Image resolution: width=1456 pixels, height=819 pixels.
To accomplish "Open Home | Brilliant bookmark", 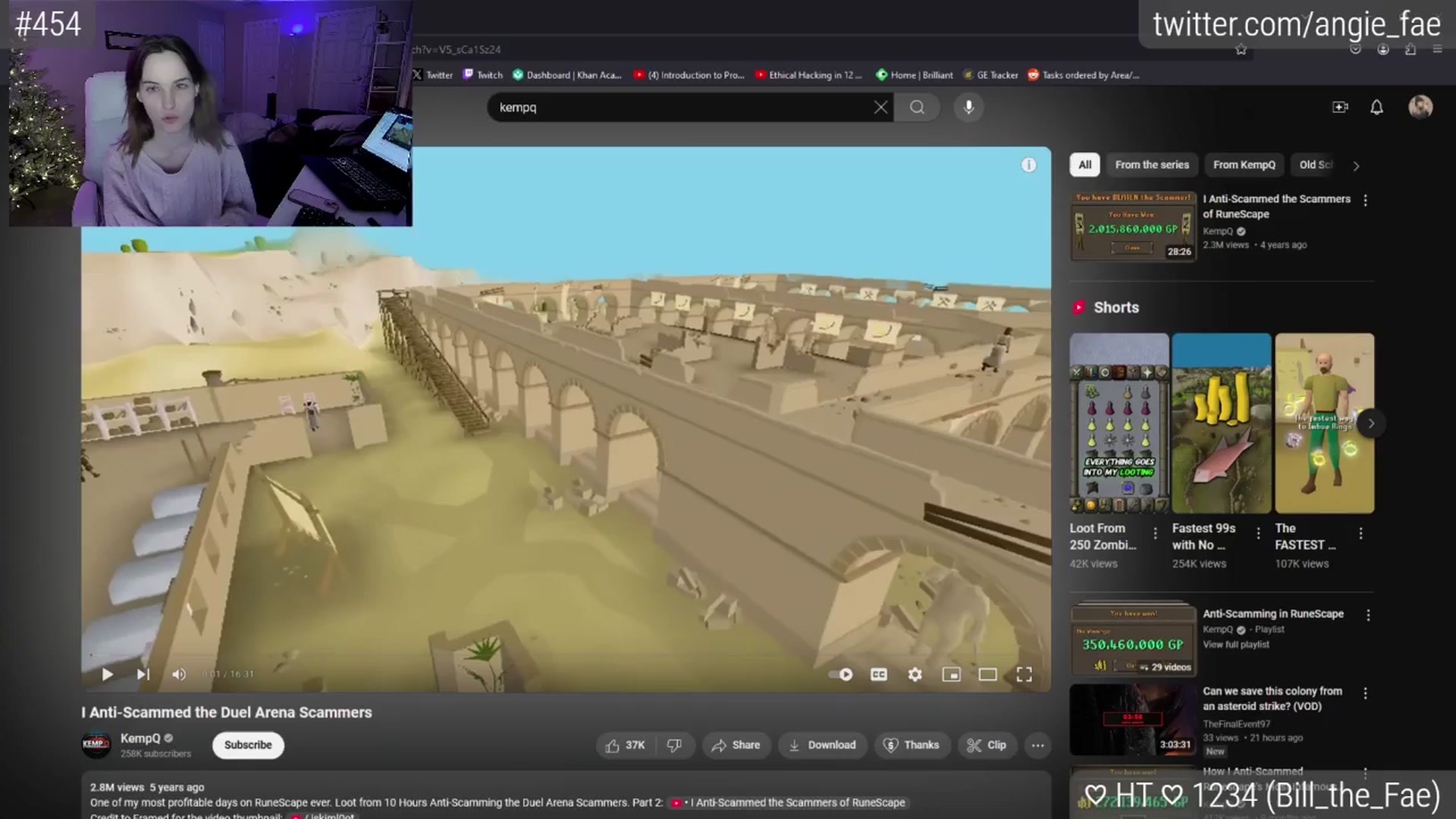I will pos(915,75).
